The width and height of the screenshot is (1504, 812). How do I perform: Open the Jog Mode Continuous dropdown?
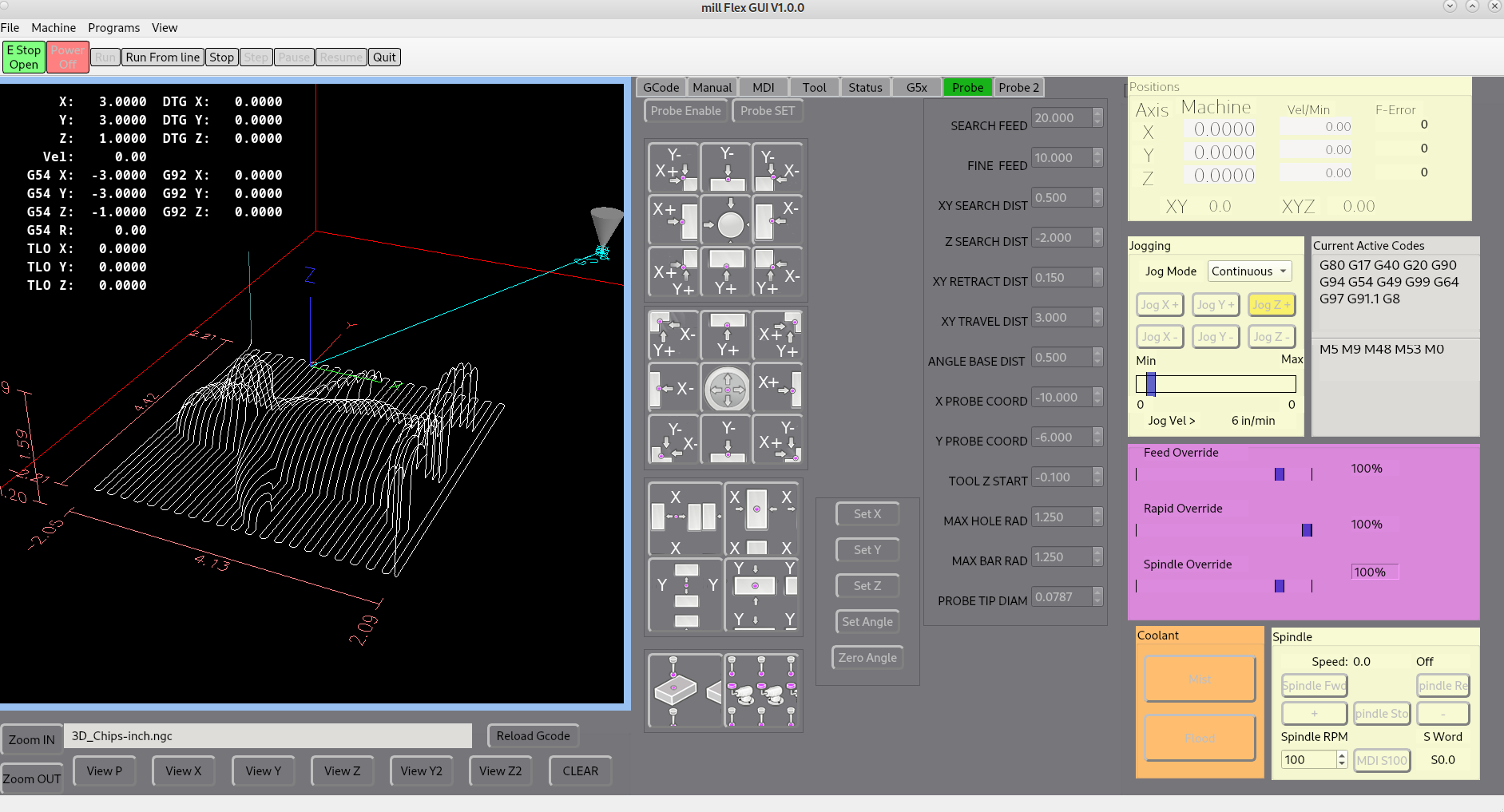point(1249,271)
